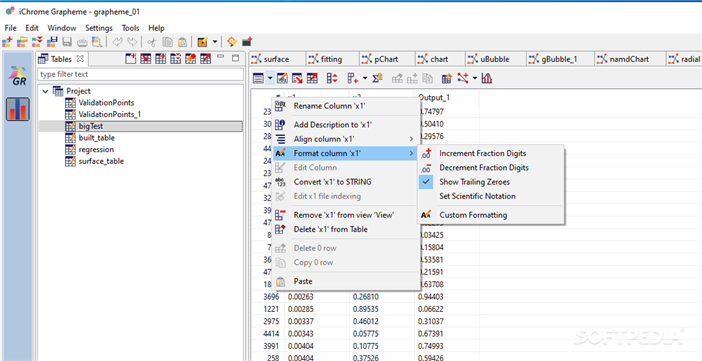
Task: Open dropdown arrow next to yellow edit icon
Action: pos(214,42)
